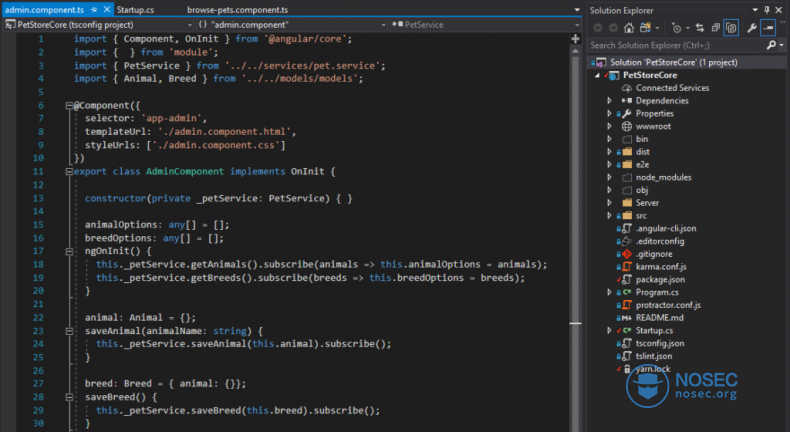Open the PetService member dropdown

click(x=577, y=25)
